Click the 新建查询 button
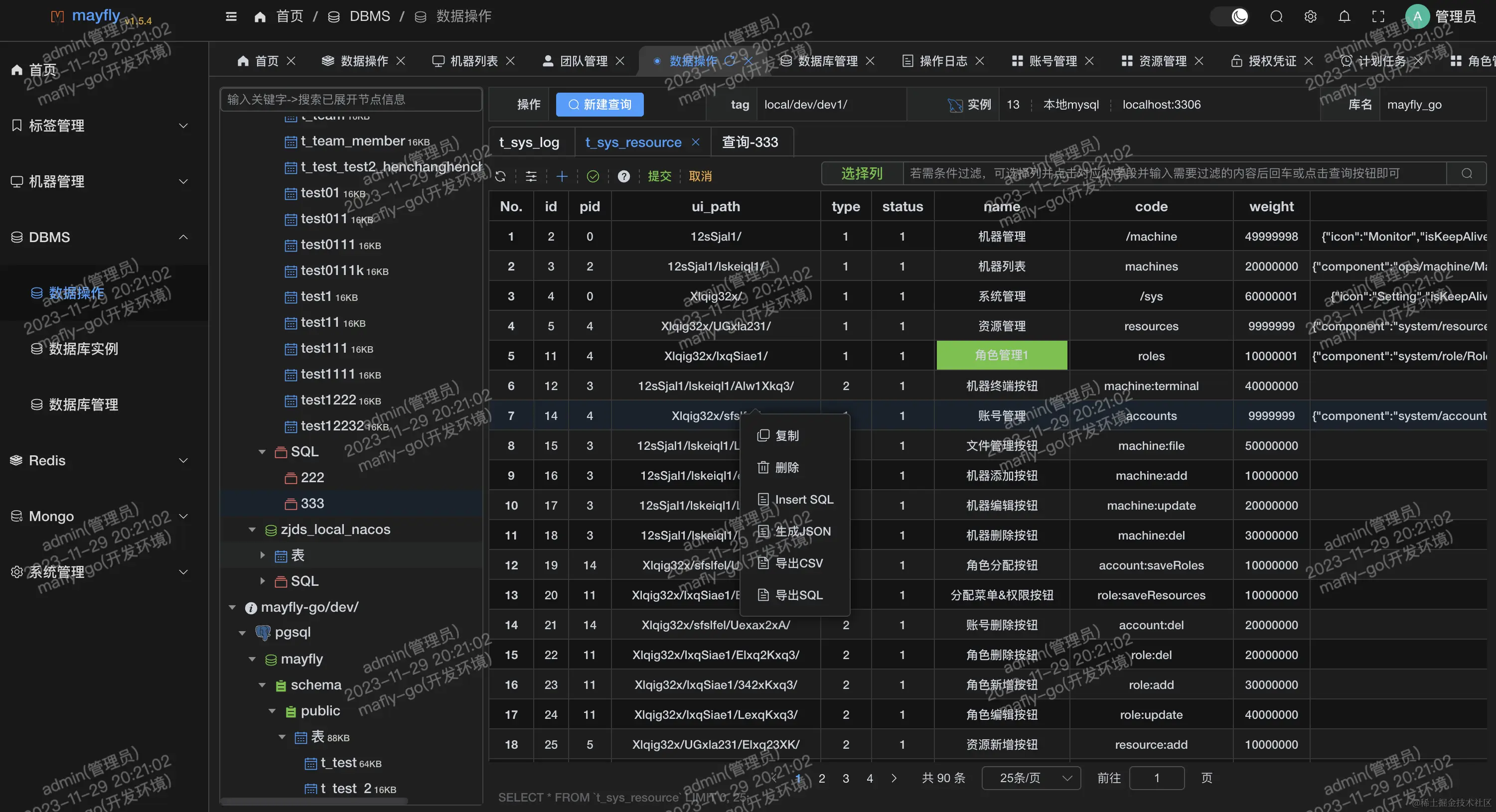The image size is (1496, 812). (x=599, y=105)
